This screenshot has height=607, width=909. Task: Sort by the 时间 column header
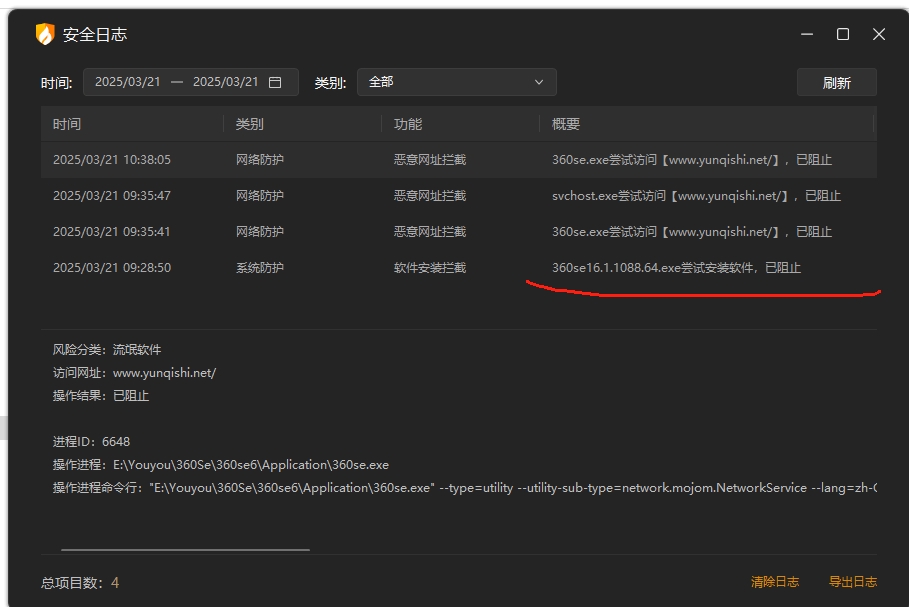click(x=67, y=124)
